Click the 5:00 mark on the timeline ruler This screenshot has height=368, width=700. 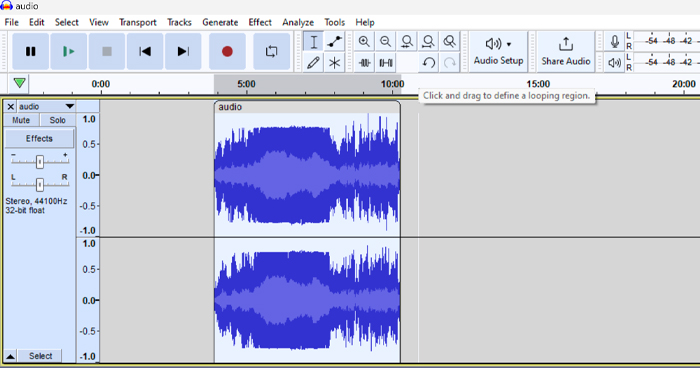click(246, 84)
